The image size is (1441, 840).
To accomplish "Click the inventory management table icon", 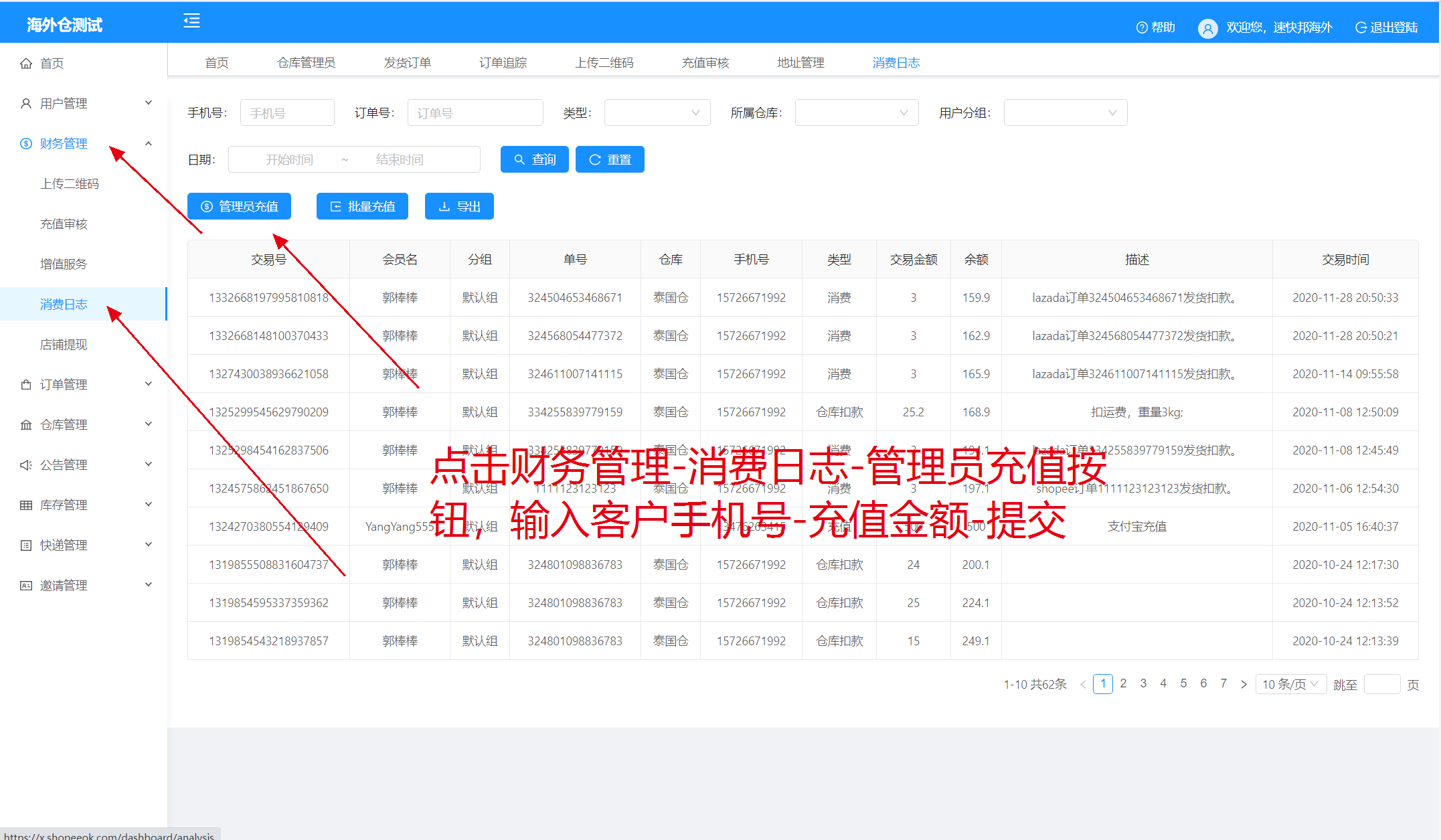I will click(x=26, y=505).
